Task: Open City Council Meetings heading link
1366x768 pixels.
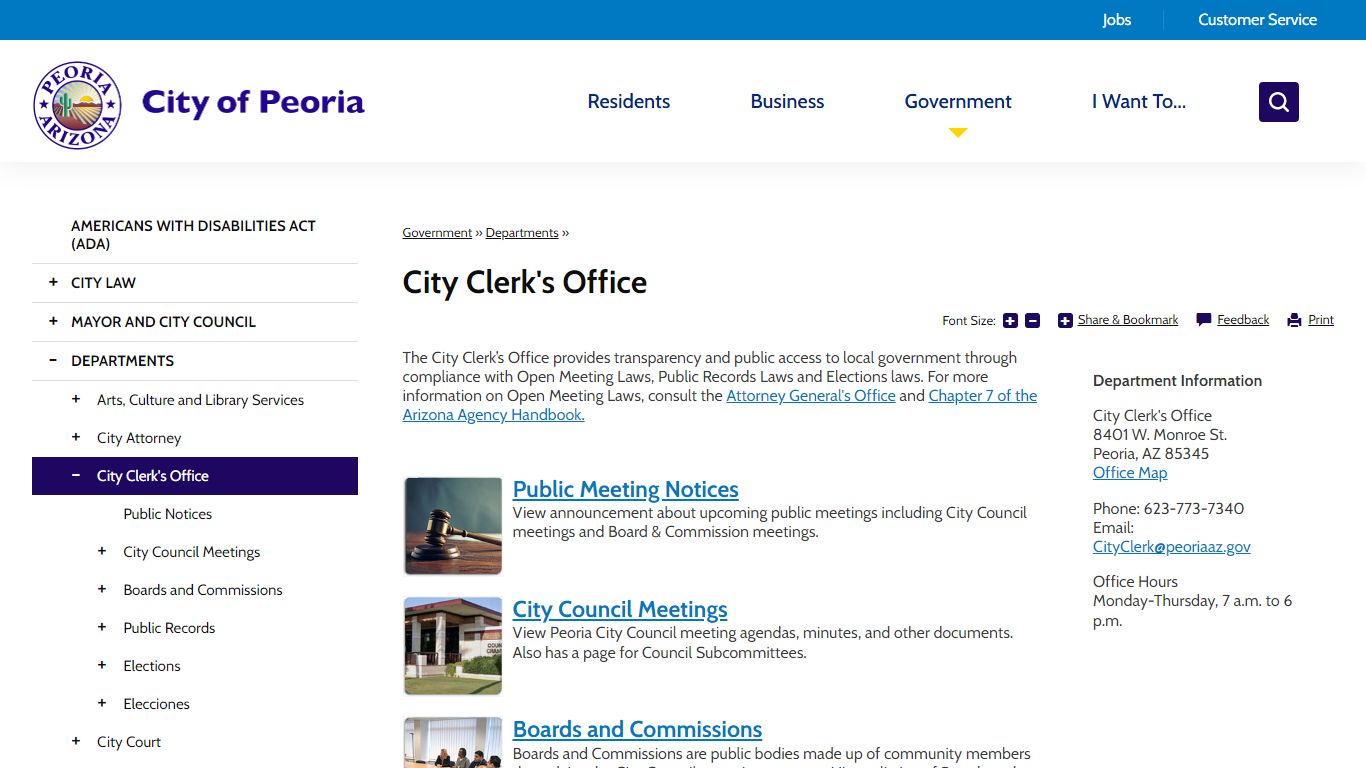Action: click(x=620, y=609)
